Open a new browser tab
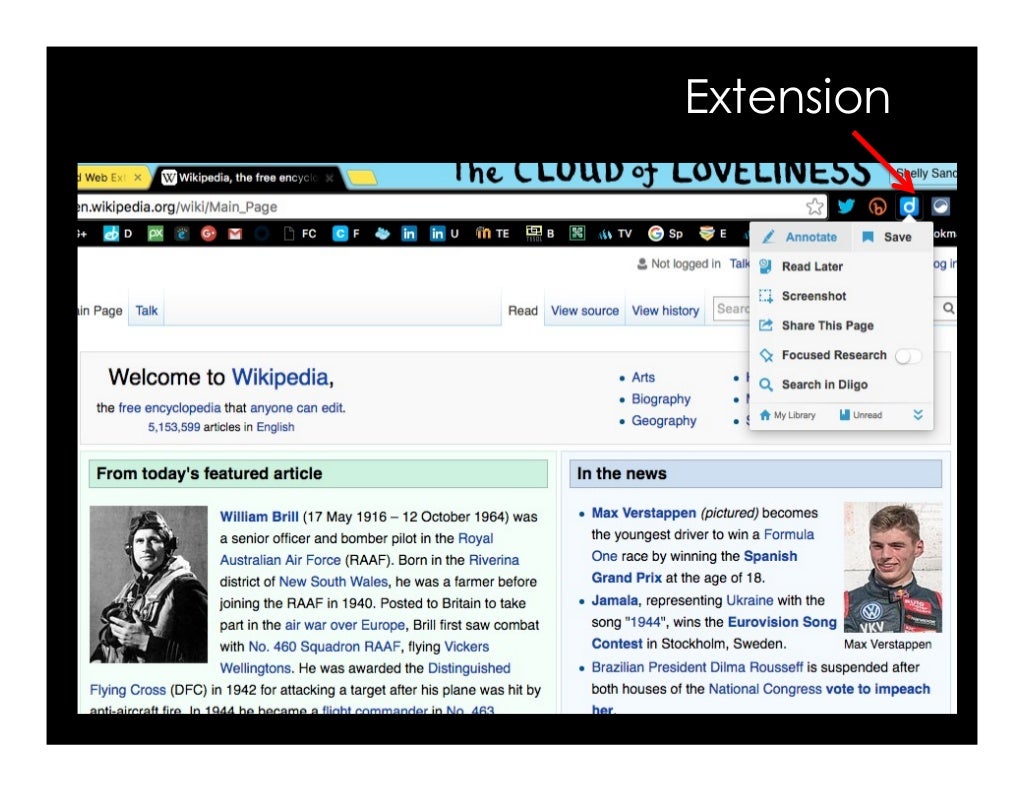 pos(361,177)
